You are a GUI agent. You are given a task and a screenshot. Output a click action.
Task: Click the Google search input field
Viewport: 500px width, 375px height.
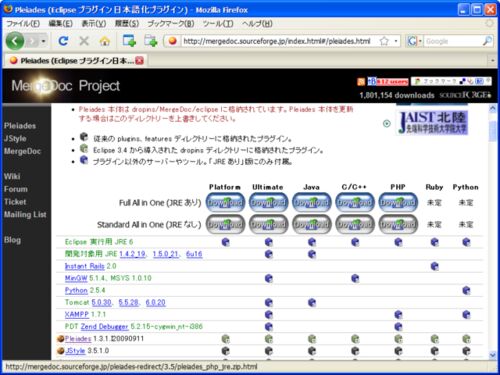click(x=453, y=41)
